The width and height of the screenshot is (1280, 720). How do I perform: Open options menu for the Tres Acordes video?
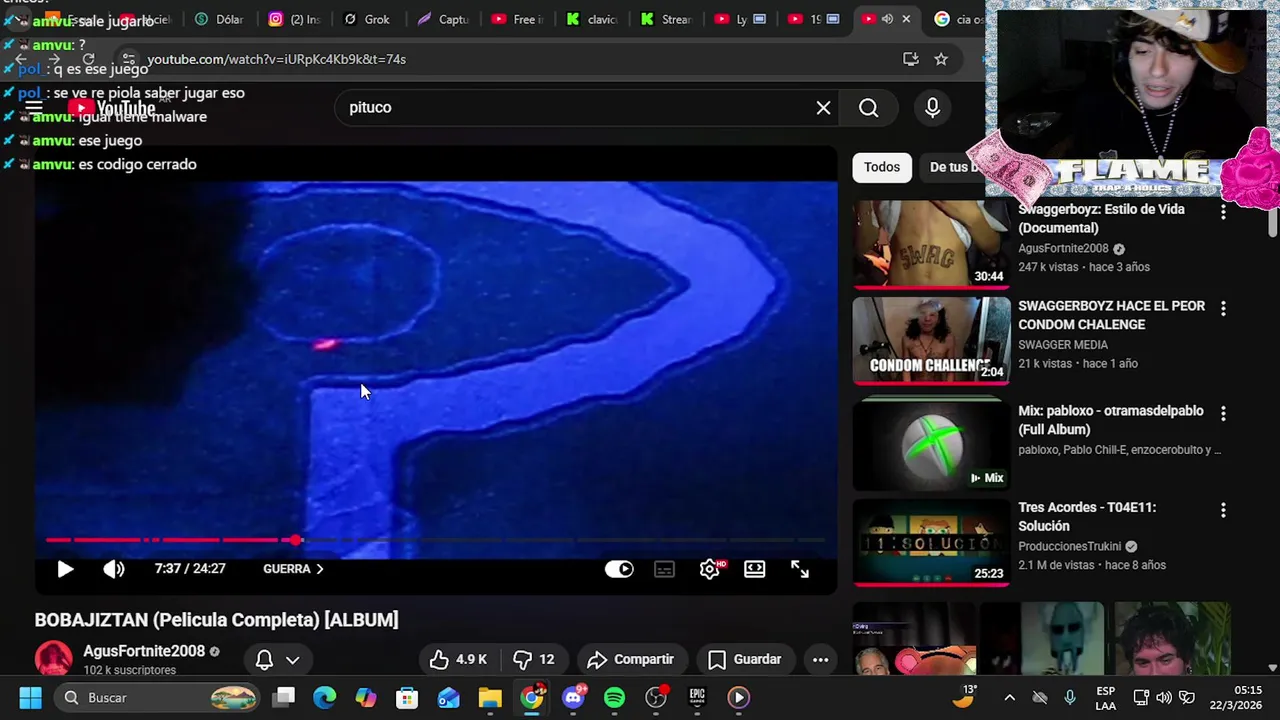point(1223,510)
